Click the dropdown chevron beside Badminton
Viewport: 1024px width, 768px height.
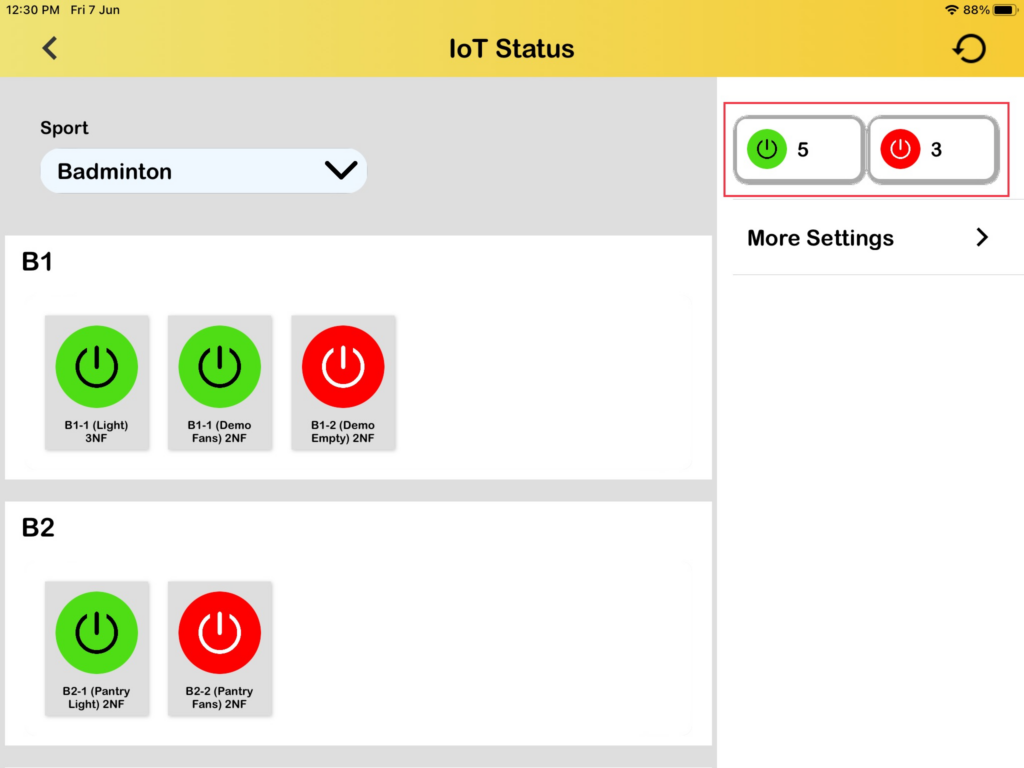coord(341,171)
